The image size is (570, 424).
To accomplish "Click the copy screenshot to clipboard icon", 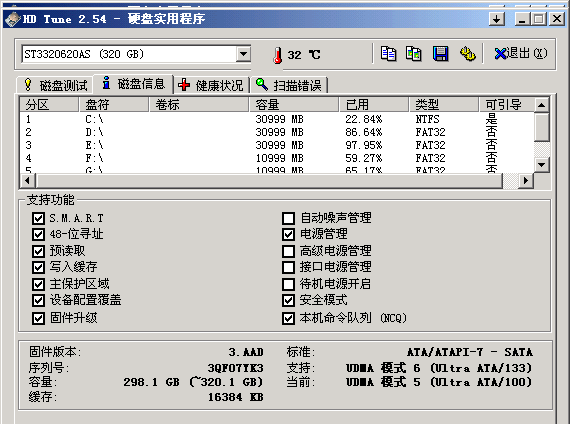I will (x=414, y=54).
